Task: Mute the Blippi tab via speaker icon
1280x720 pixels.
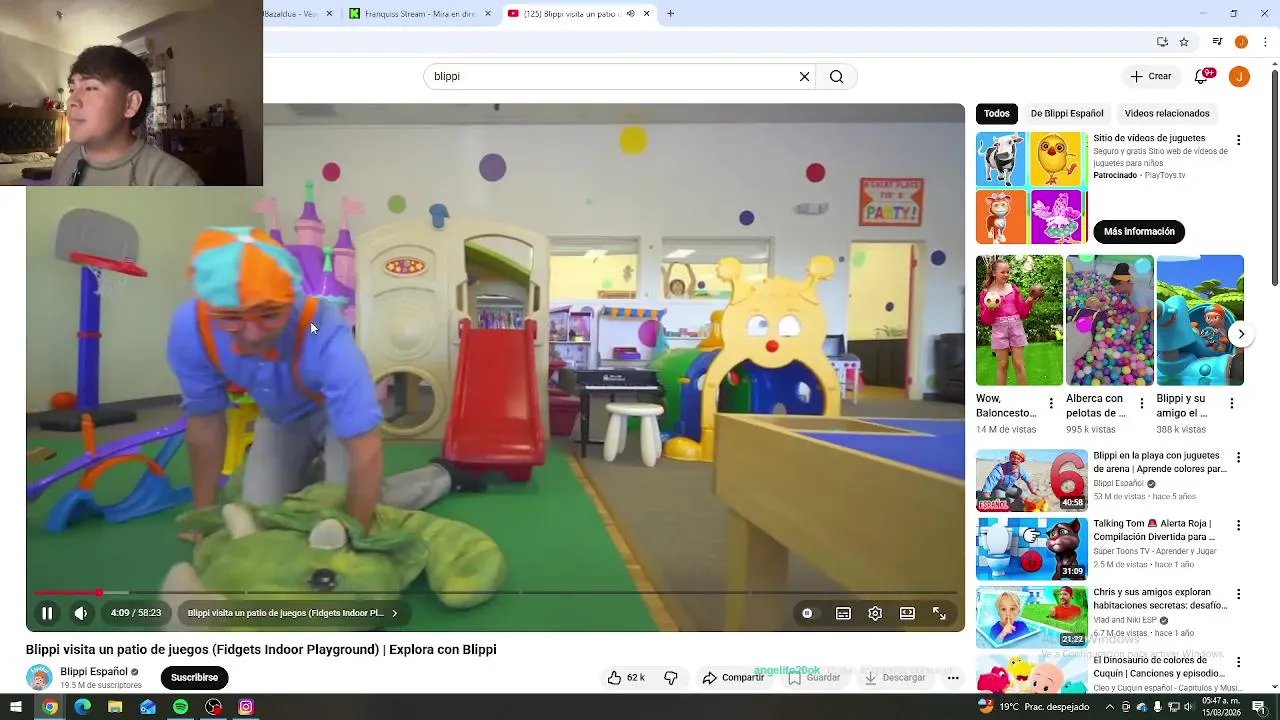Action: click(x=630, y=14)
